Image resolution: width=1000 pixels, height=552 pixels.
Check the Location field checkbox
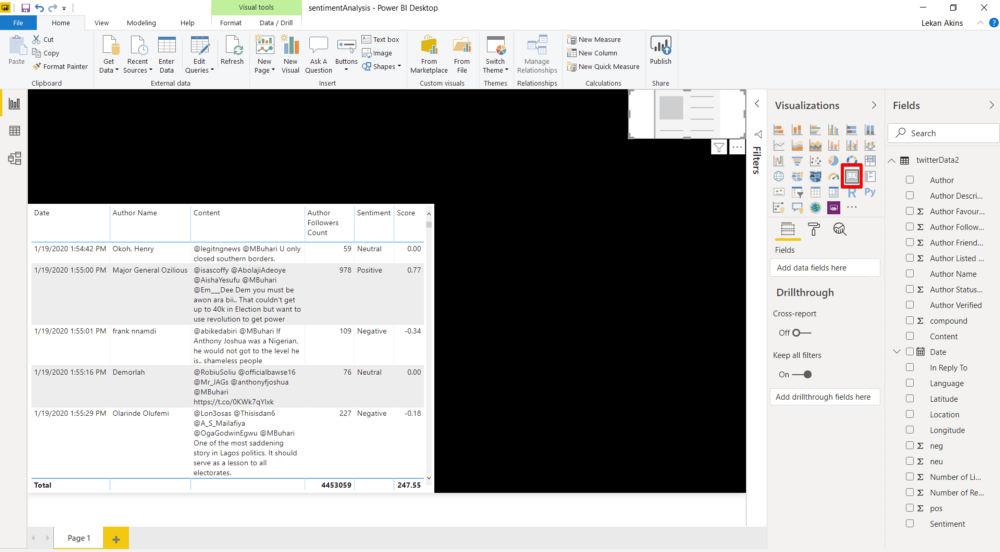click(910, 414)
